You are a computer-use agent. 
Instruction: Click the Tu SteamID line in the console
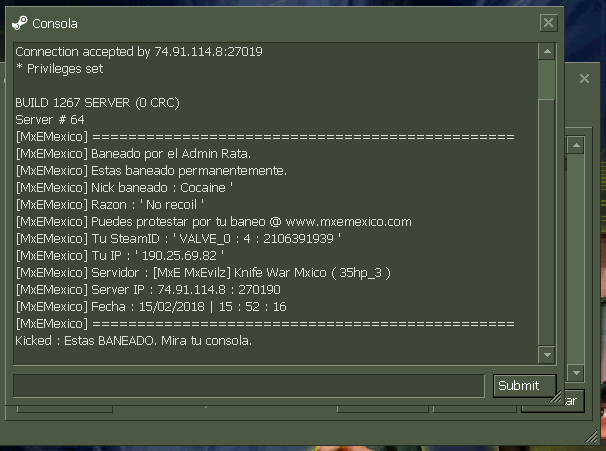pyautogui.click(x=178, y=239)
